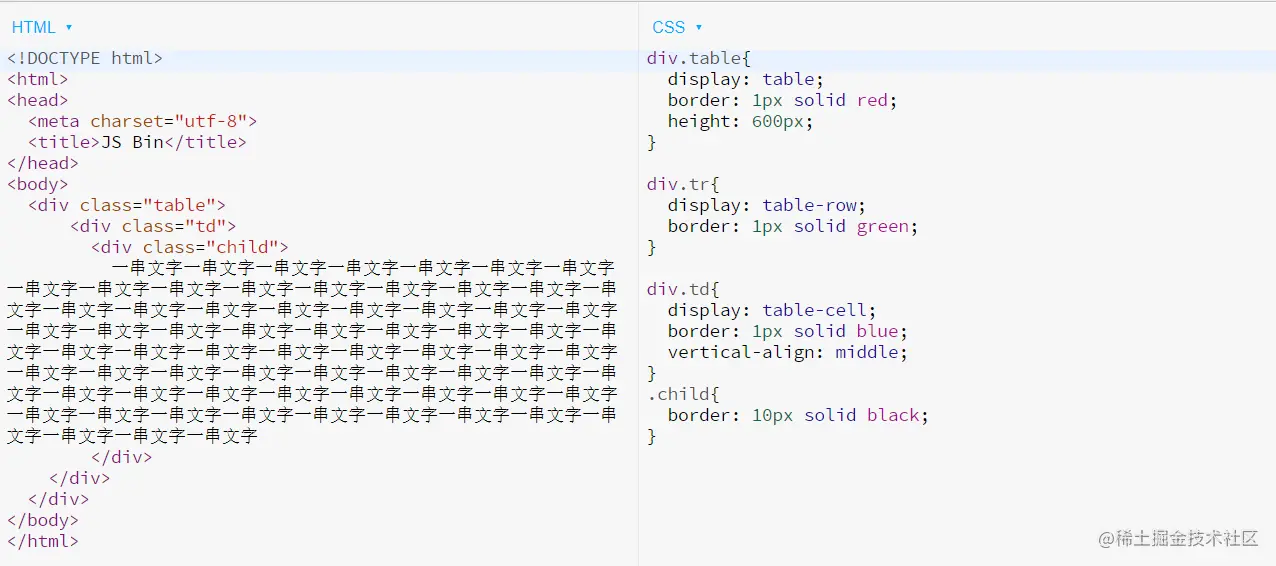Screen dimensions: 1276x566
Task: Click the <!DOCTYPE html> line
Action: point(85,58)
